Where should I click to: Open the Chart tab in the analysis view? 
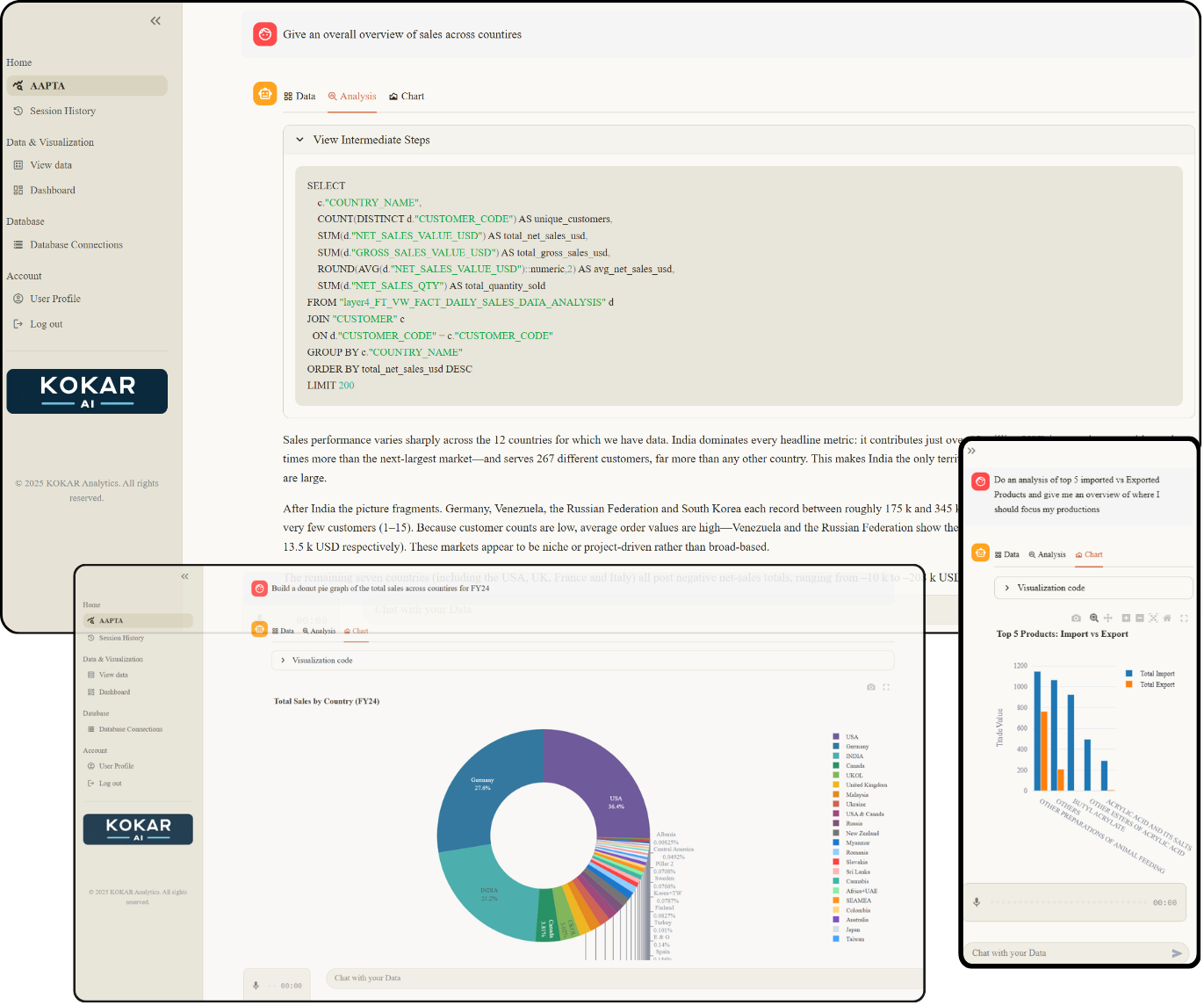point(407,96)
